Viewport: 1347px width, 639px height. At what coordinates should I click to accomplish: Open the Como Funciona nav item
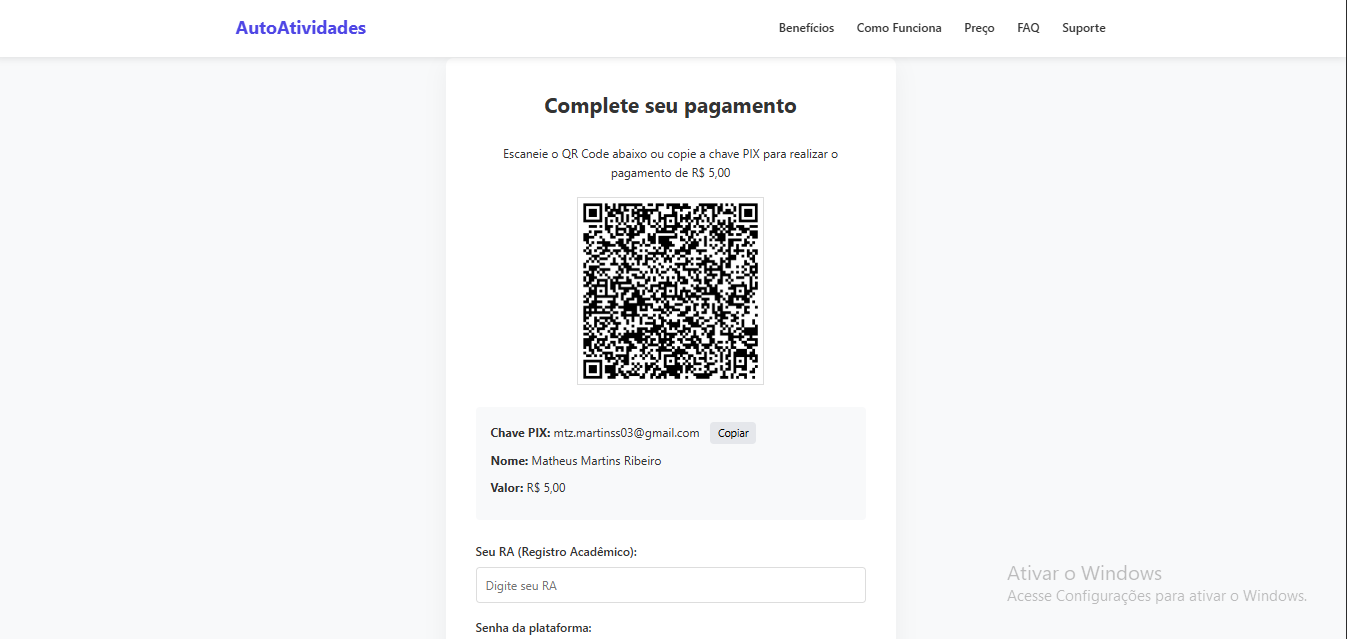[899, 28]
